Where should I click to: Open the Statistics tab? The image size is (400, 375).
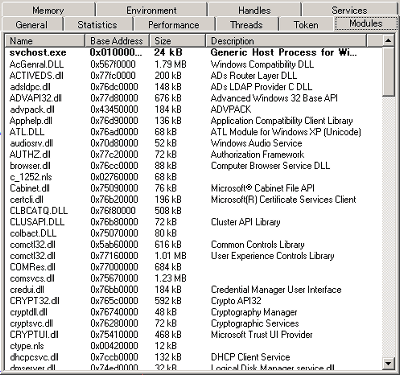[98, 24]
